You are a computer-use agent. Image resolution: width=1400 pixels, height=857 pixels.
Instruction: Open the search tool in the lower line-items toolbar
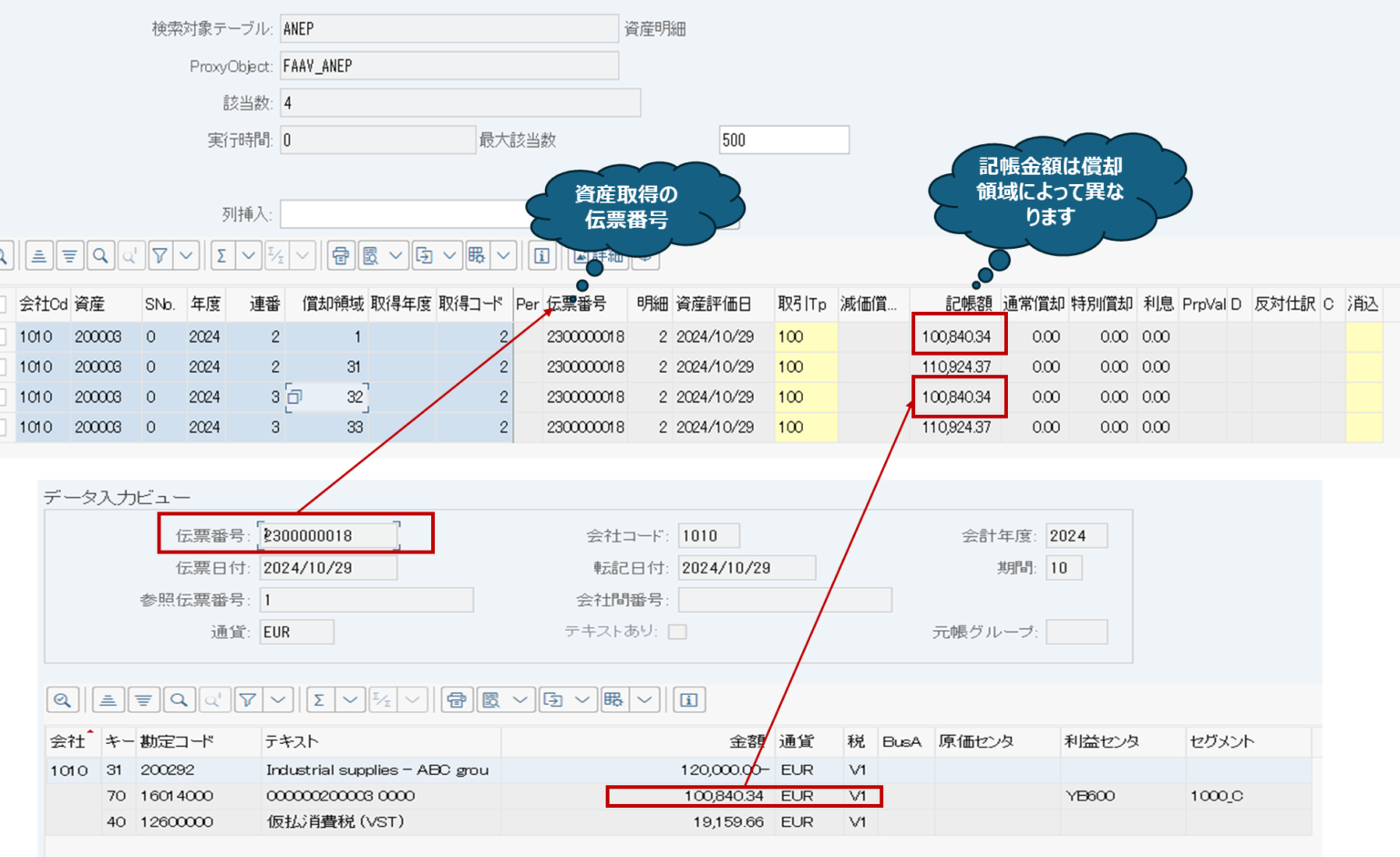(179, 699)
